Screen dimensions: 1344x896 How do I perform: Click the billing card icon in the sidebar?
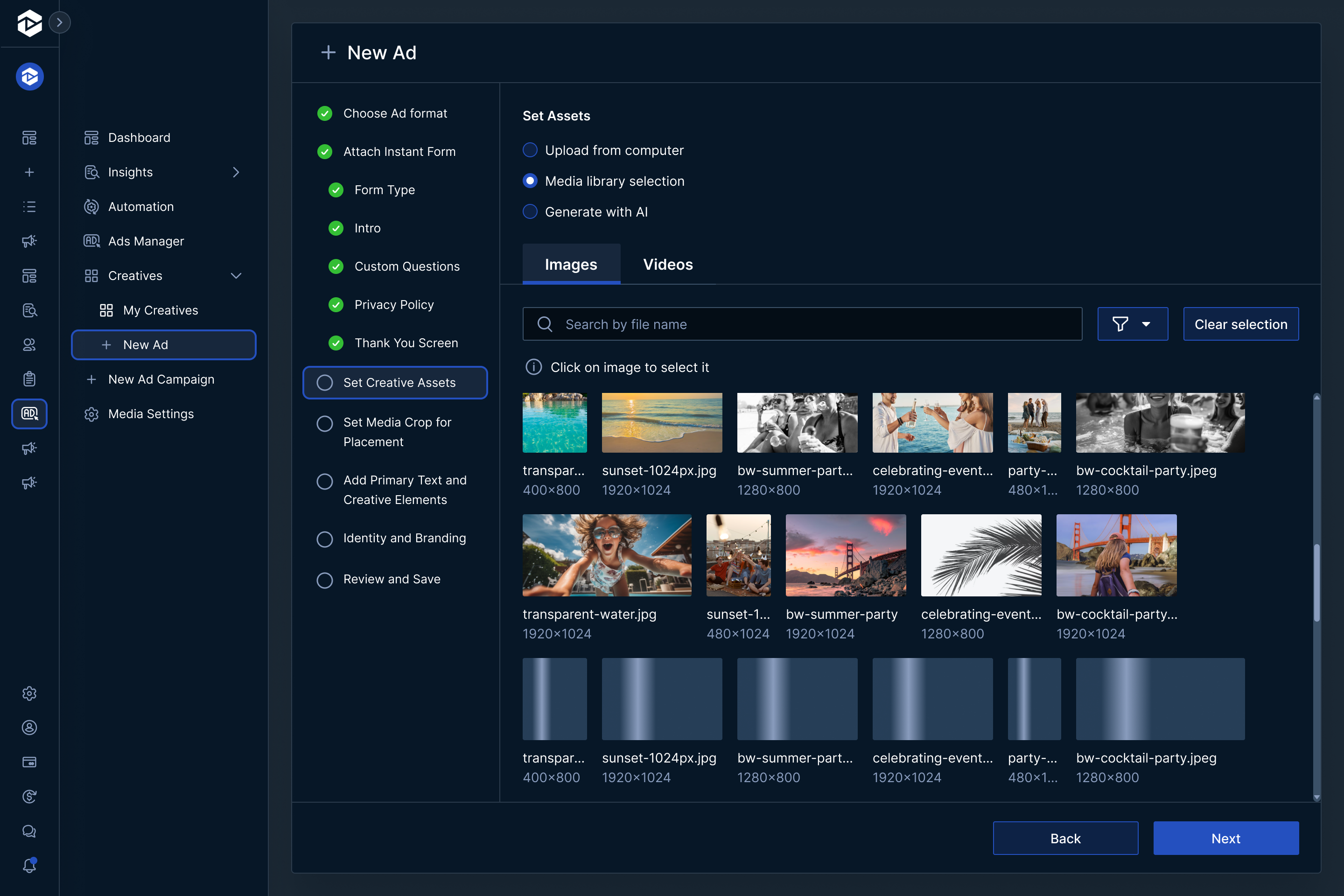pyautogui.click(x=29, y=762)
